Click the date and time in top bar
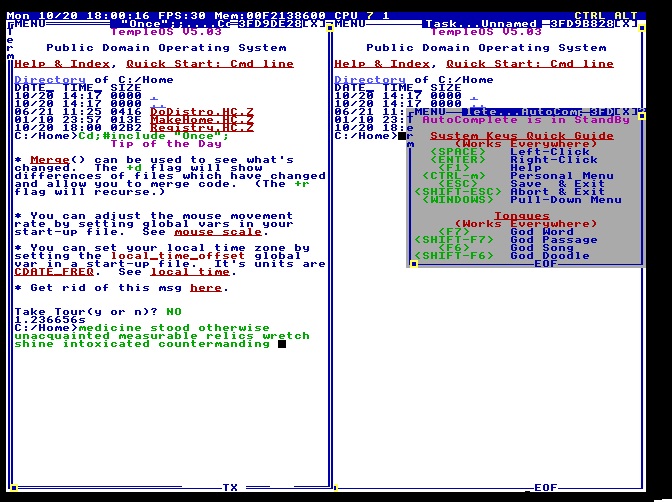The height and width of the screenshot is (502, 672). coord(78,16)
